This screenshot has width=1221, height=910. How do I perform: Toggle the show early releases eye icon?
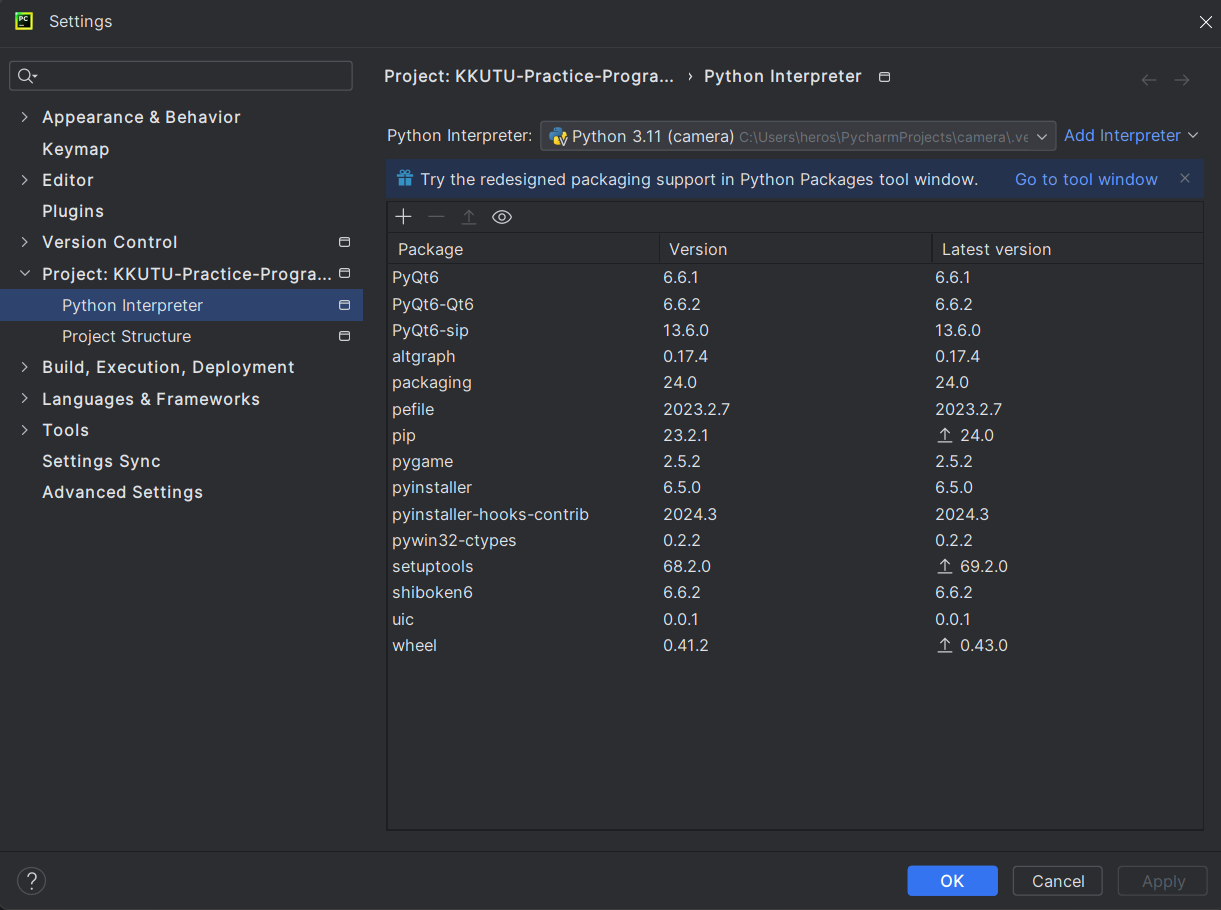(502, 217)
